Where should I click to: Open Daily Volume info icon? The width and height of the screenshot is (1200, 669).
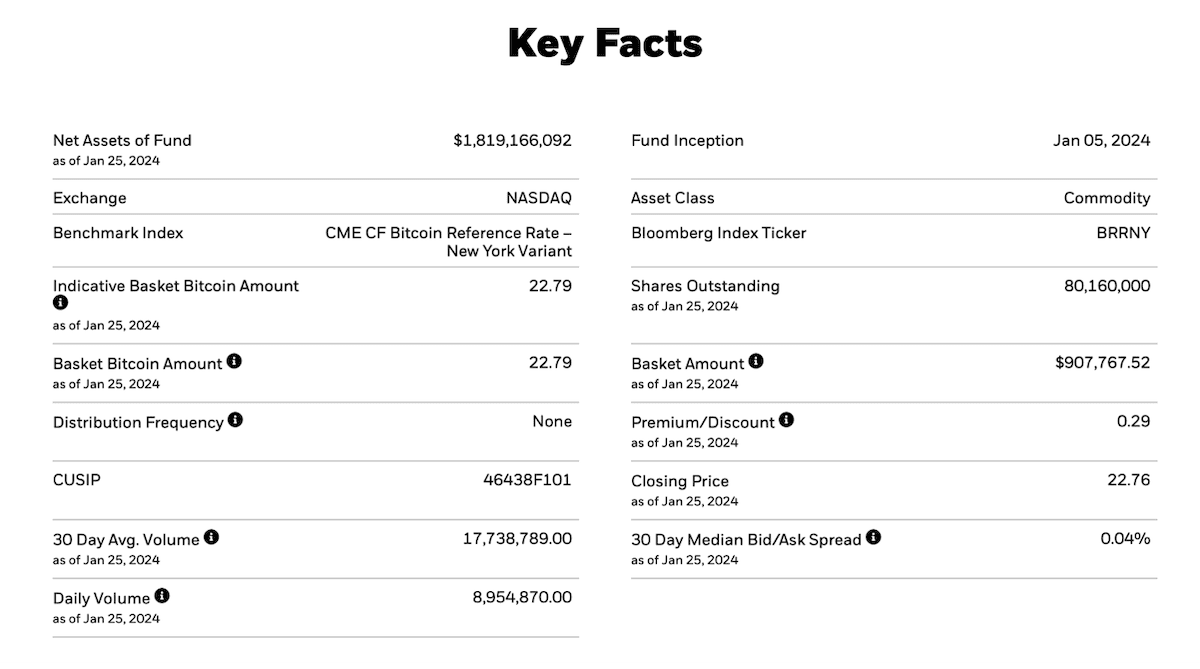(x=162, y=596)
